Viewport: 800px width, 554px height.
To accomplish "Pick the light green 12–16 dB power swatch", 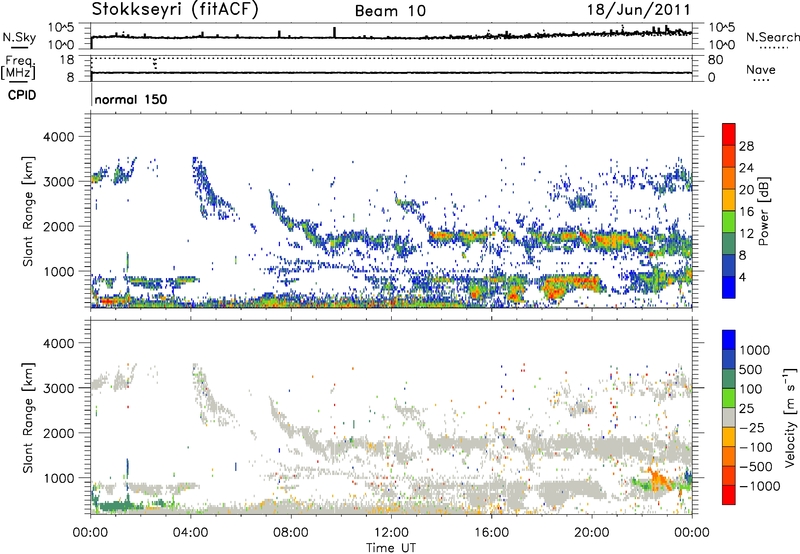I will [729, 222].
